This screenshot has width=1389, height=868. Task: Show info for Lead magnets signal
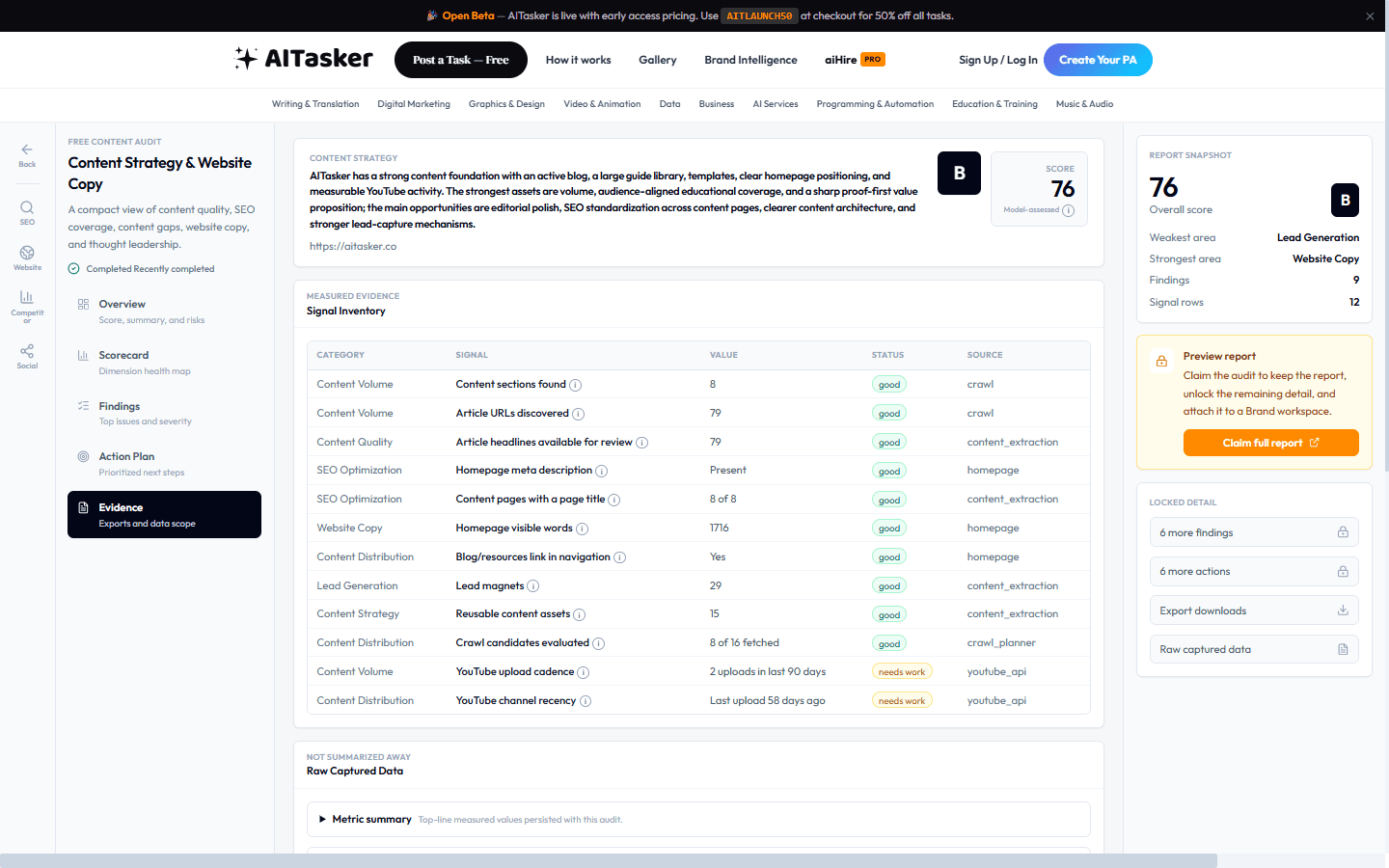[532, 586]
